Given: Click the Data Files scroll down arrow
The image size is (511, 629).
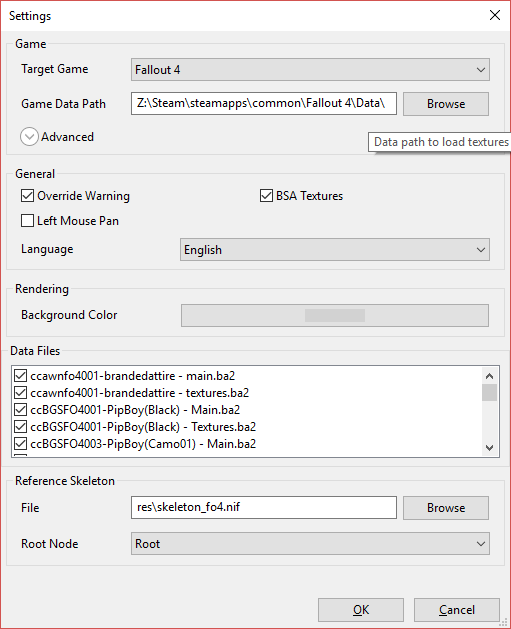Looking at the screenshot, I should [489, 448].
